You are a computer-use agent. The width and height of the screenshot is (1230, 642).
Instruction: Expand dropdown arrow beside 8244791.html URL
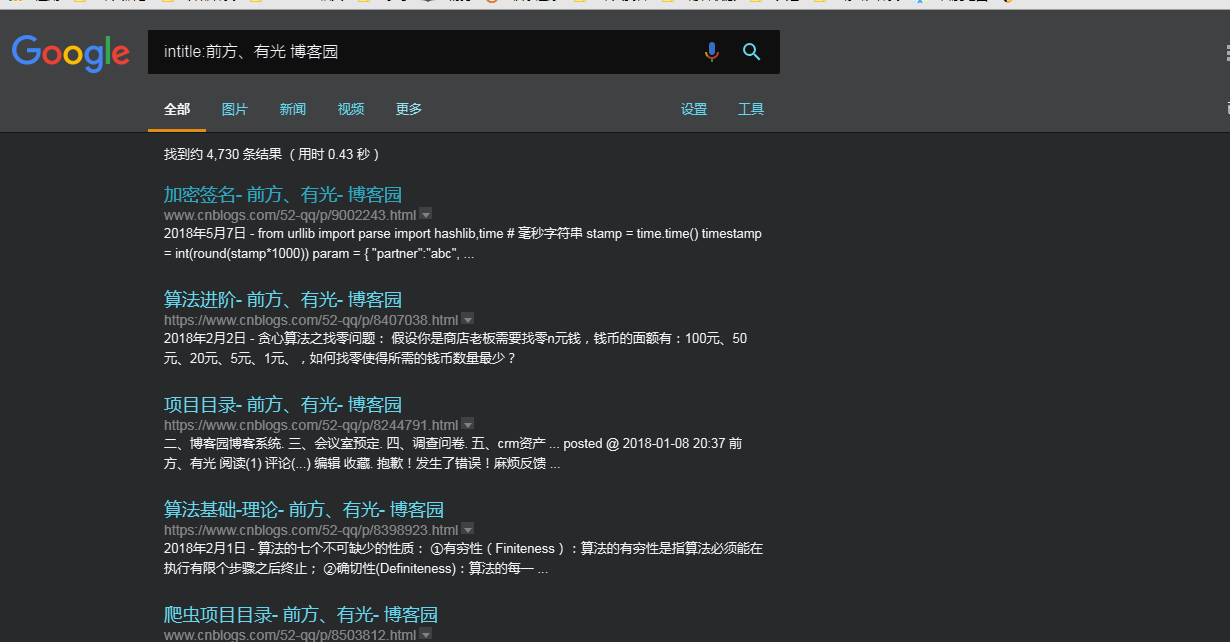pos(468,424)
